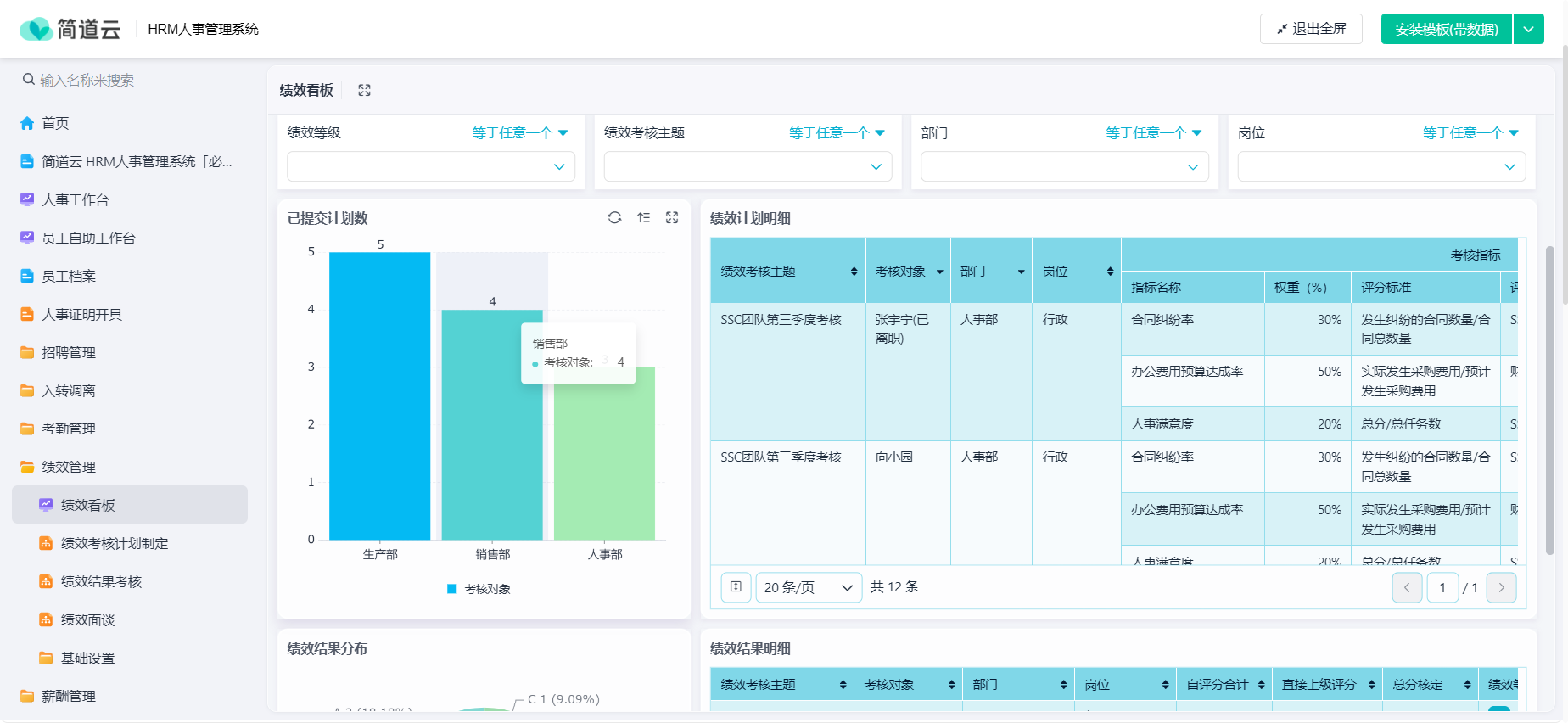Go to next page in 绩效计划明细
Viewport: 1568px width, 723px height.
pyautogui.click(x=1501, y=587)
